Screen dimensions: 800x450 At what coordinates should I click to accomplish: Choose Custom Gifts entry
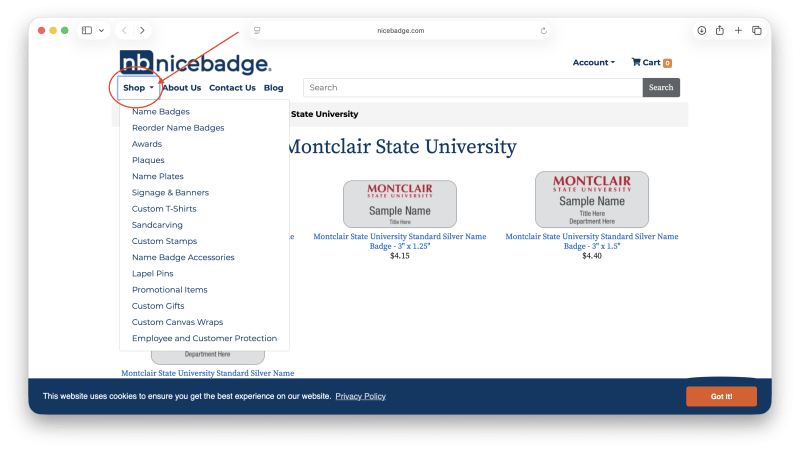pyautogui.click(x=158, y=306)
